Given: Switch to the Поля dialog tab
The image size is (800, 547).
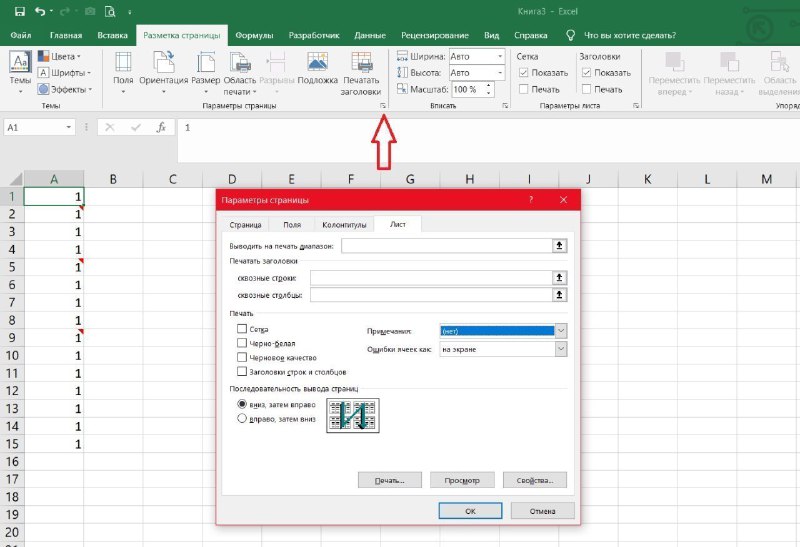Looking at the screenshot, I should click(x=292, y=225).
